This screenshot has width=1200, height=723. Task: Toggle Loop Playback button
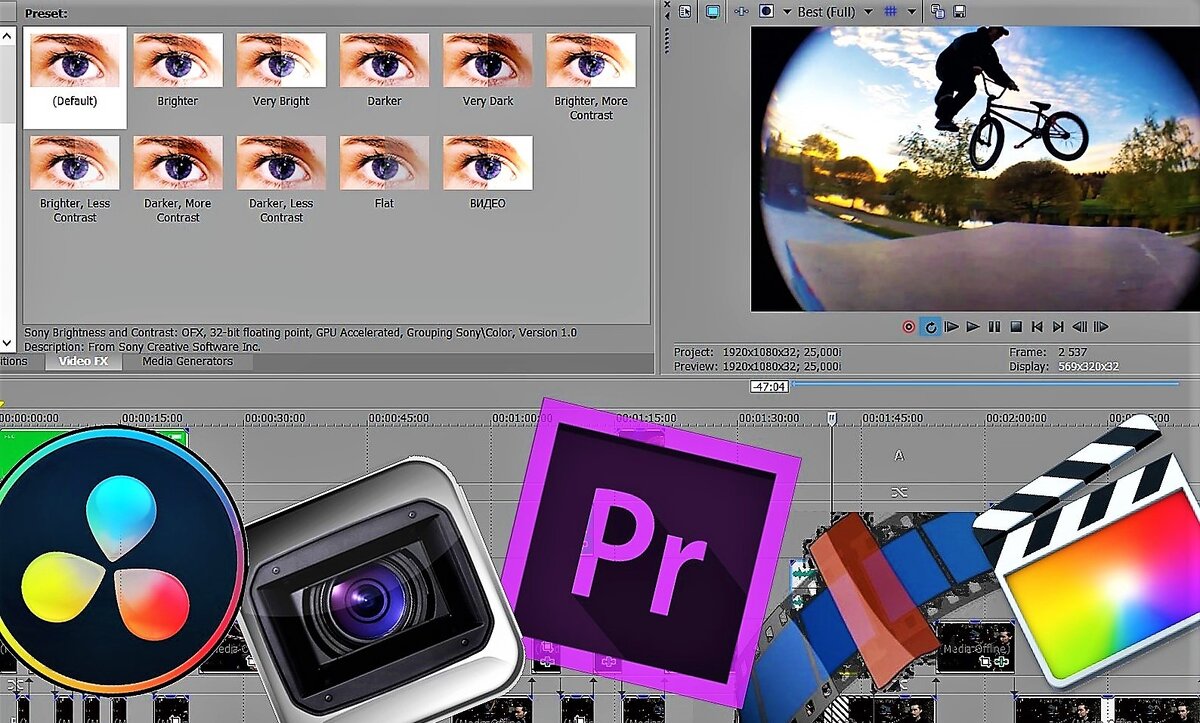[930, 326]
